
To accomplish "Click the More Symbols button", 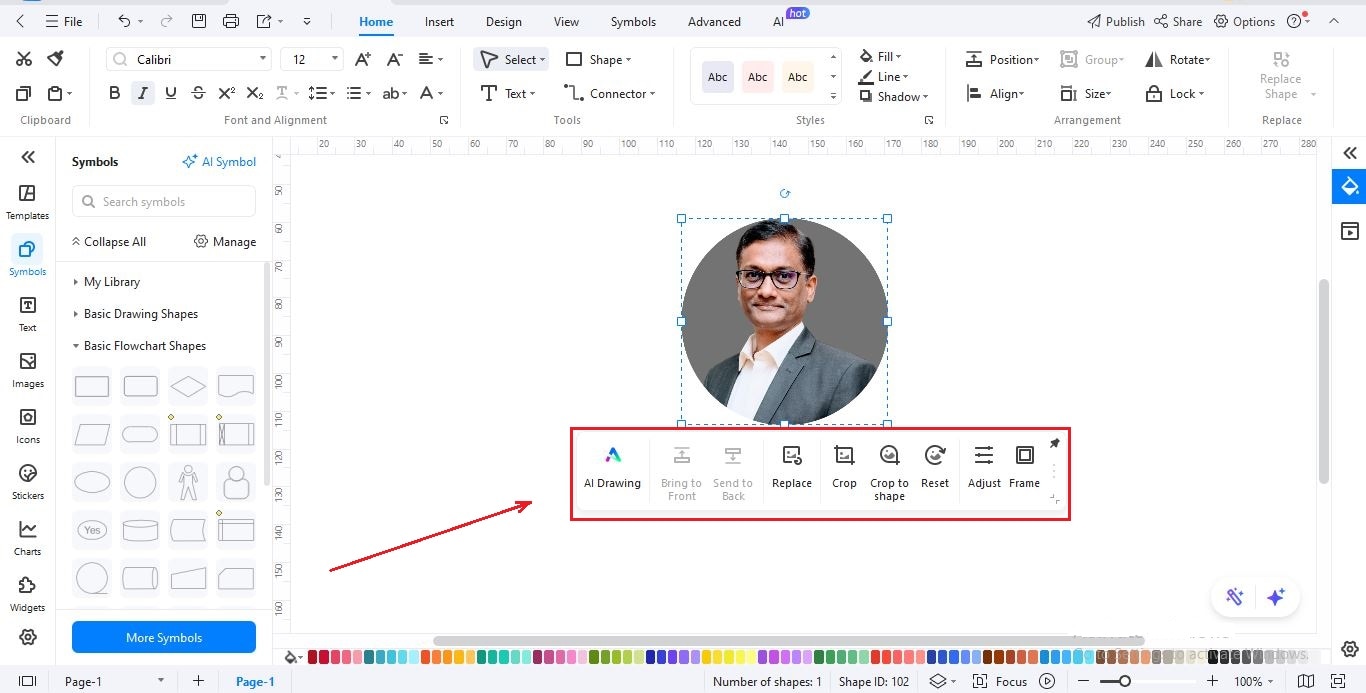I will click(x=163, y=637).
